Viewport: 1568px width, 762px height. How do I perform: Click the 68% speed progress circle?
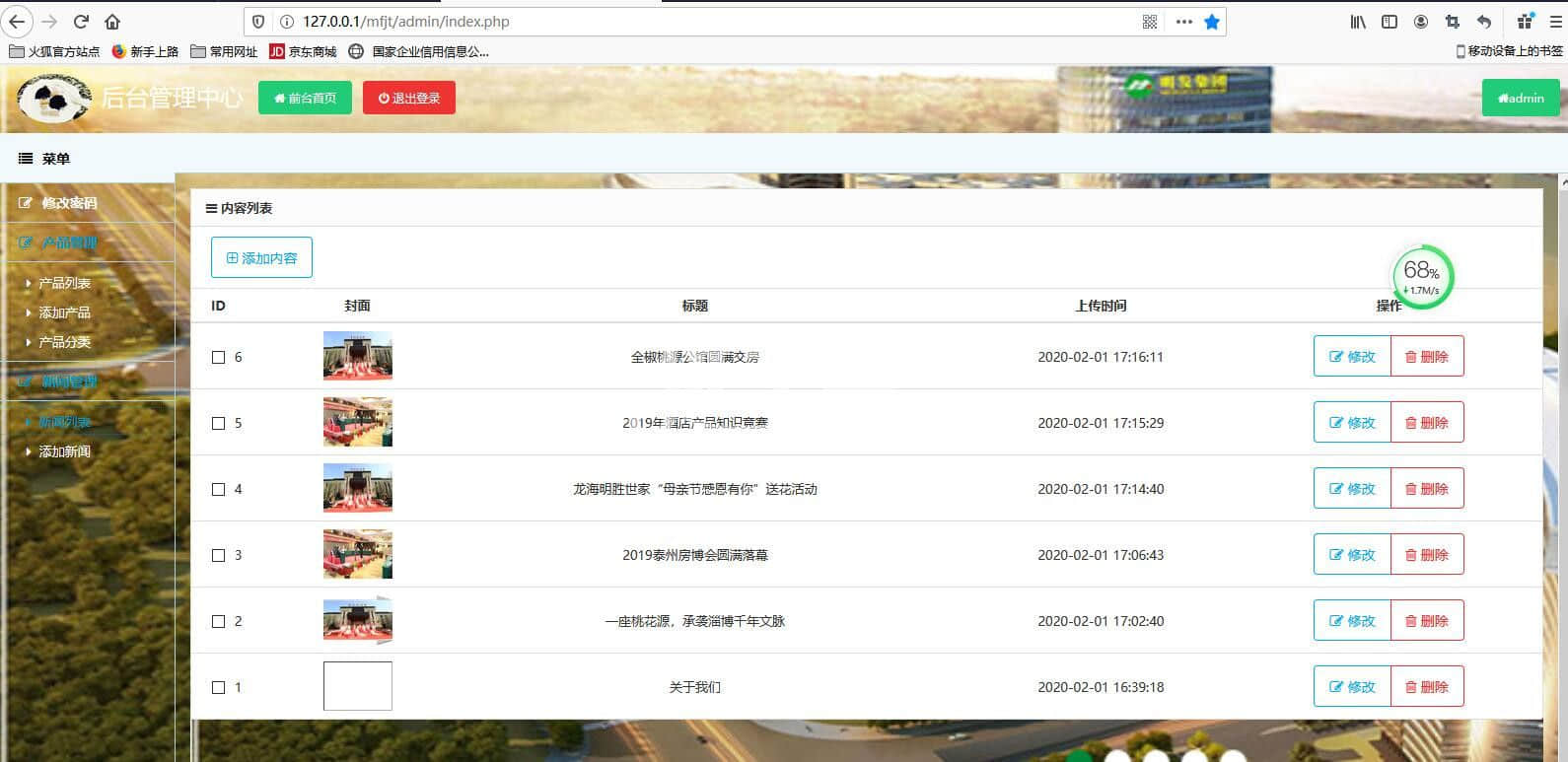coord(1422,277)
